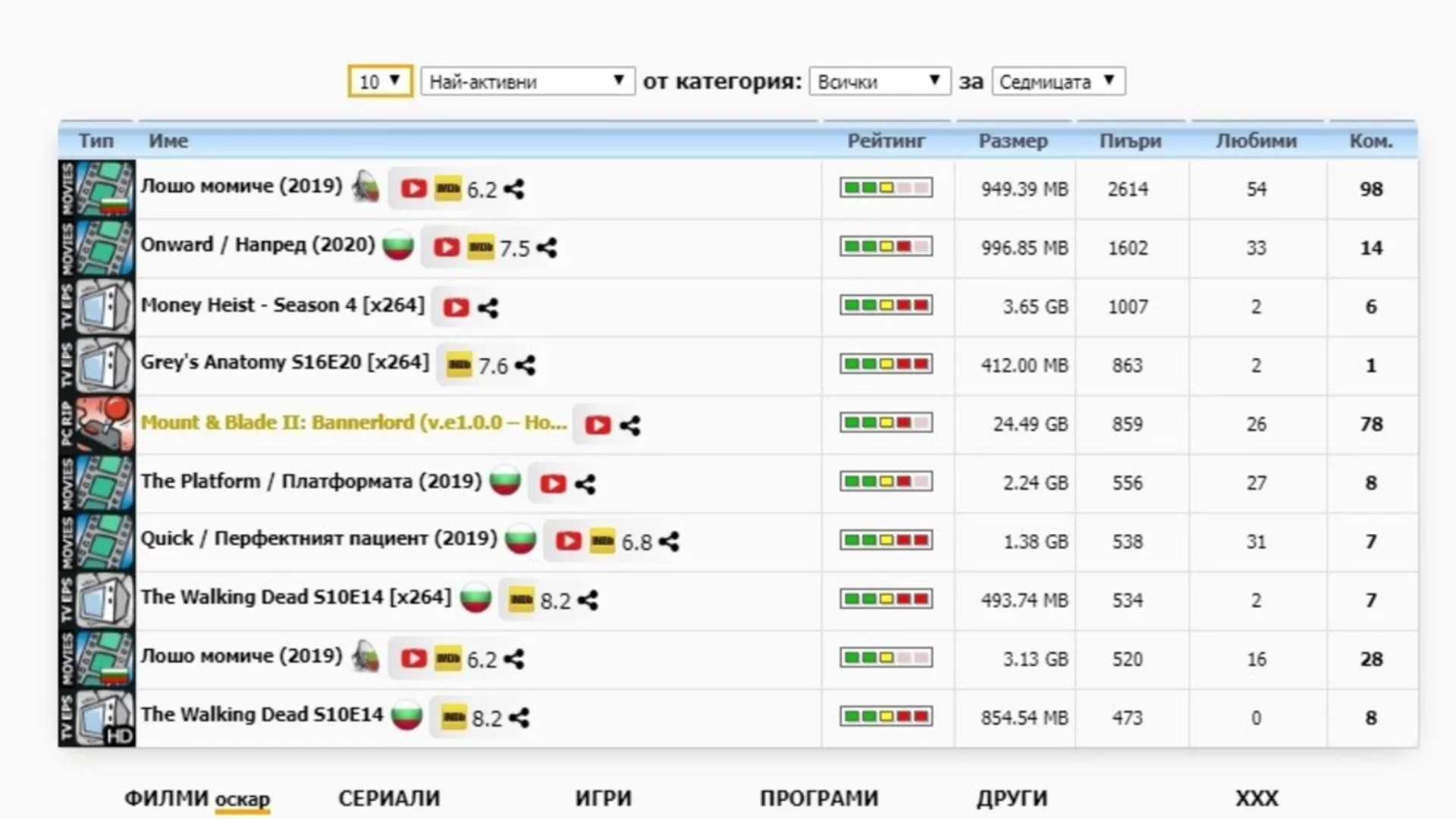This screenshot has height=819, width=1456.
Task: Switch to the СЕРИАЛИ tab
Action: [x=389, y=798]
